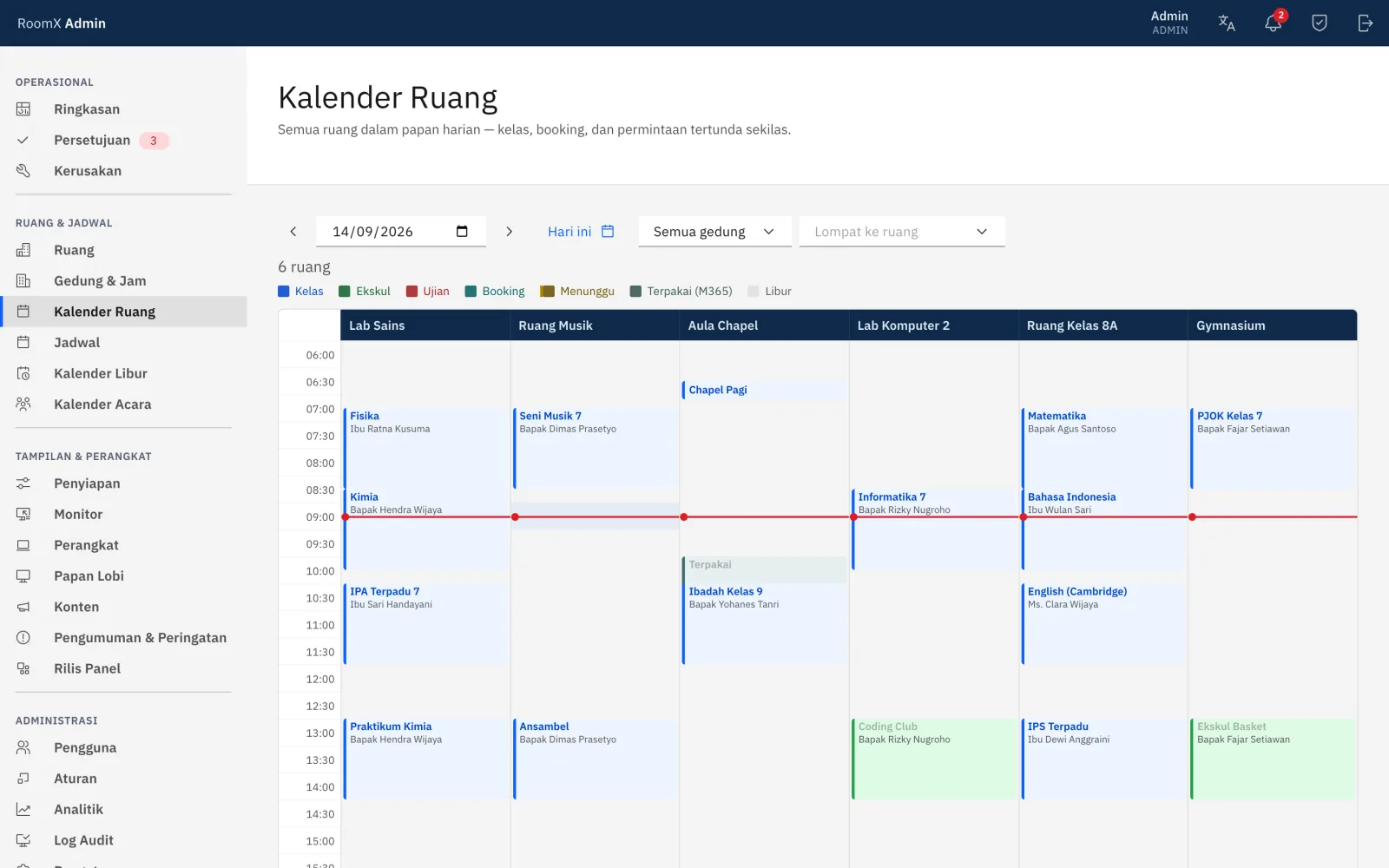The image size is (1389, 868).
Task: Open the Ekskul Basket event block
Action: tap(1273, 759)
